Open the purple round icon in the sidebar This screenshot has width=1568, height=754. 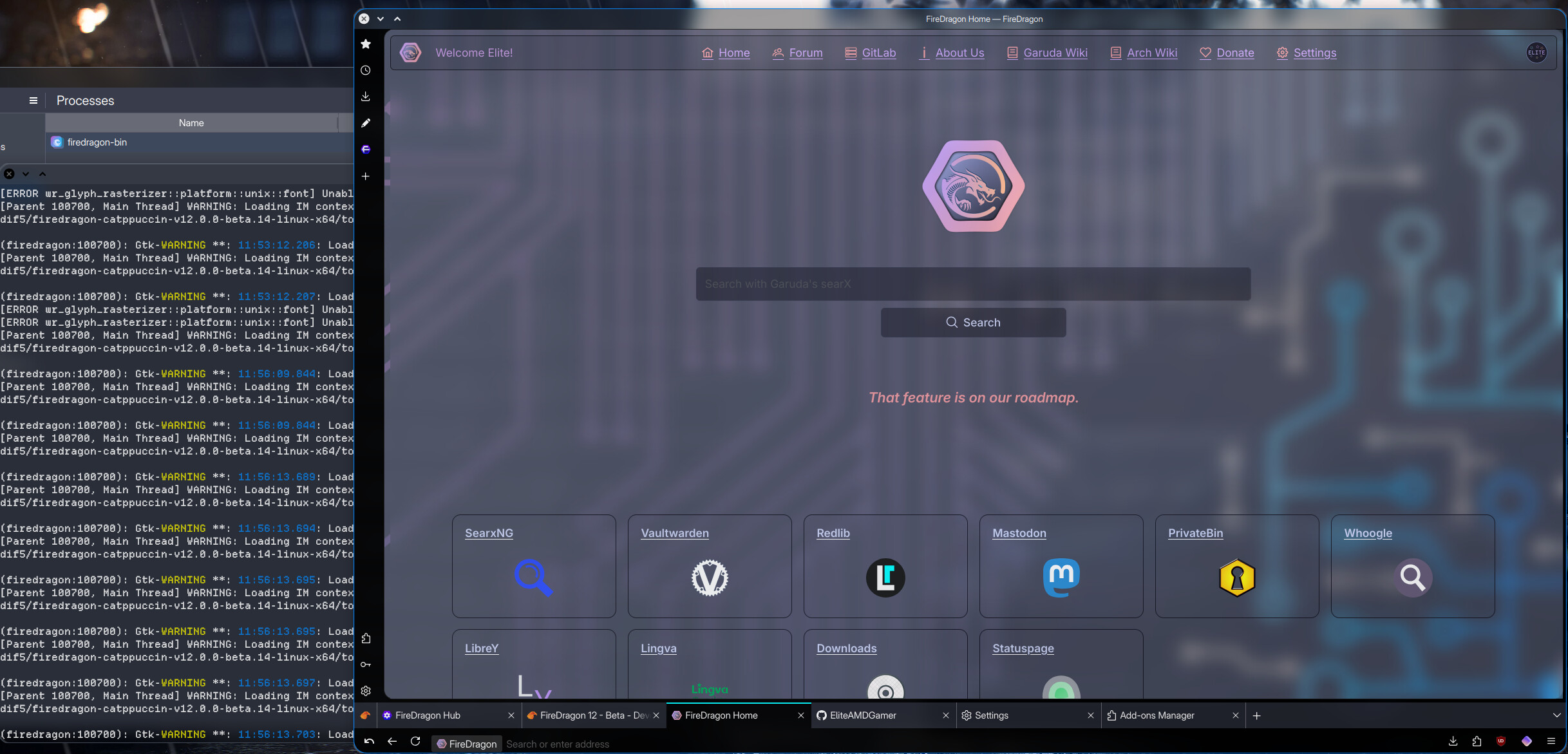366,149
